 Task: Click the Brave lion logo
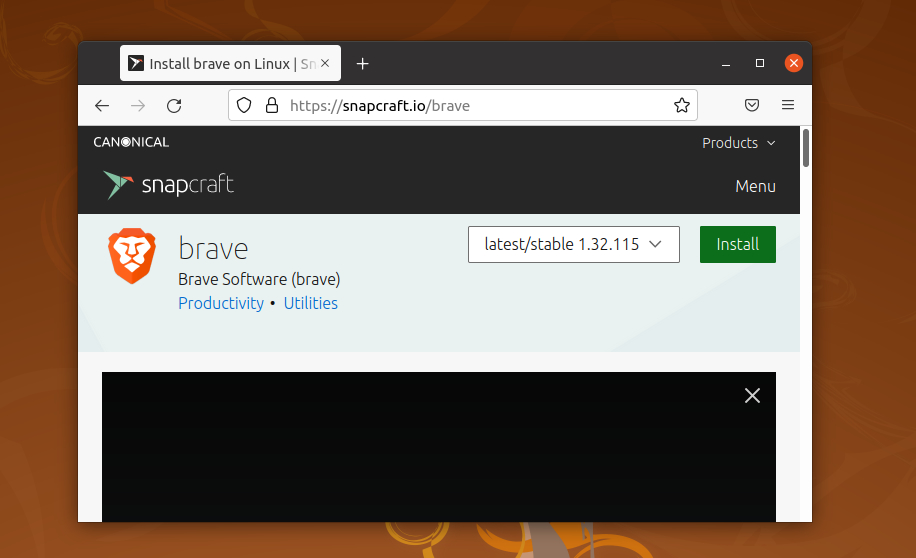tap(132, 256)
